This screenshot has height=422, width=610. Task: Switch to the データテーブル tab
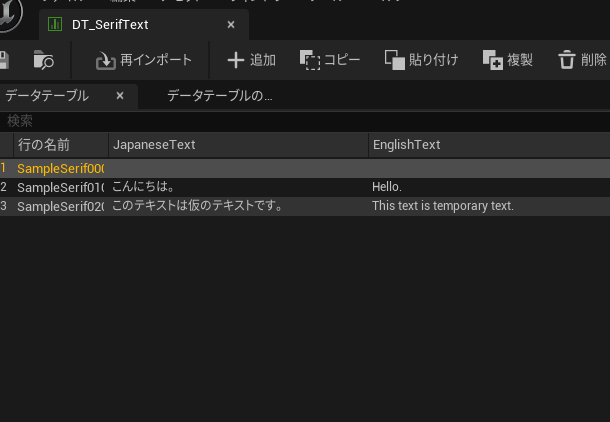click(x=47, y=96)
